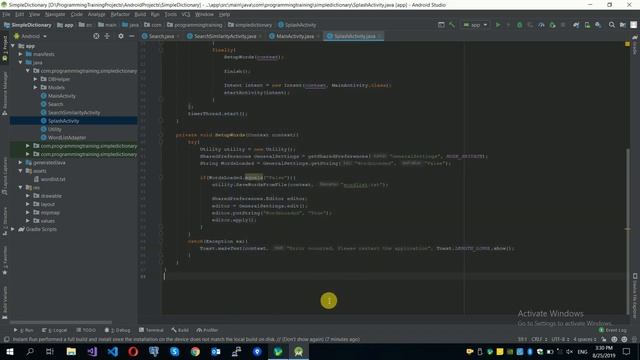The width and height of the screenshot is (640, 360).
Task: Open the app run configuration dropdown
Action: click(x=476, y=25)
